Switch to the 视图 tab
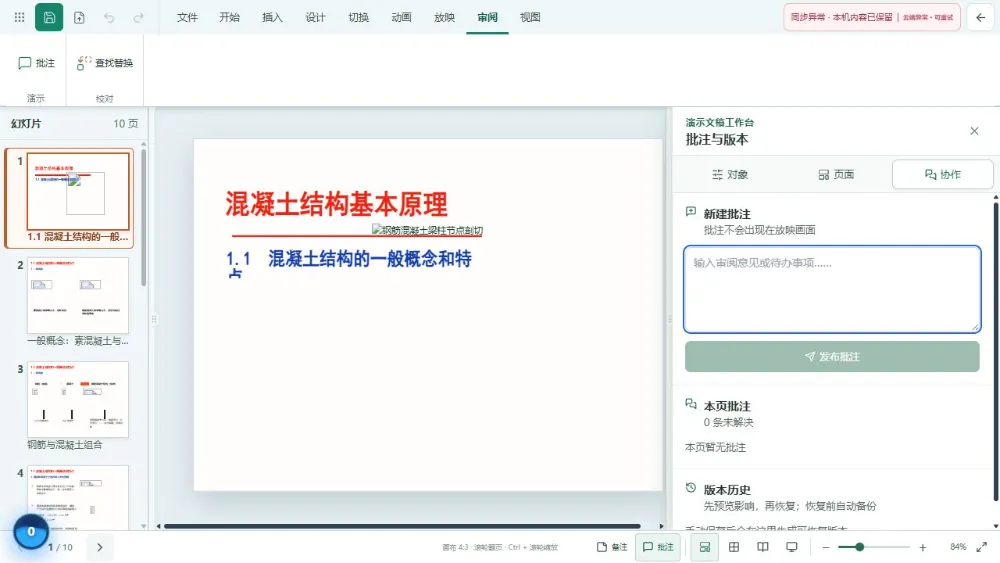This screenshot has height=563, width=1000. point(530,17)
